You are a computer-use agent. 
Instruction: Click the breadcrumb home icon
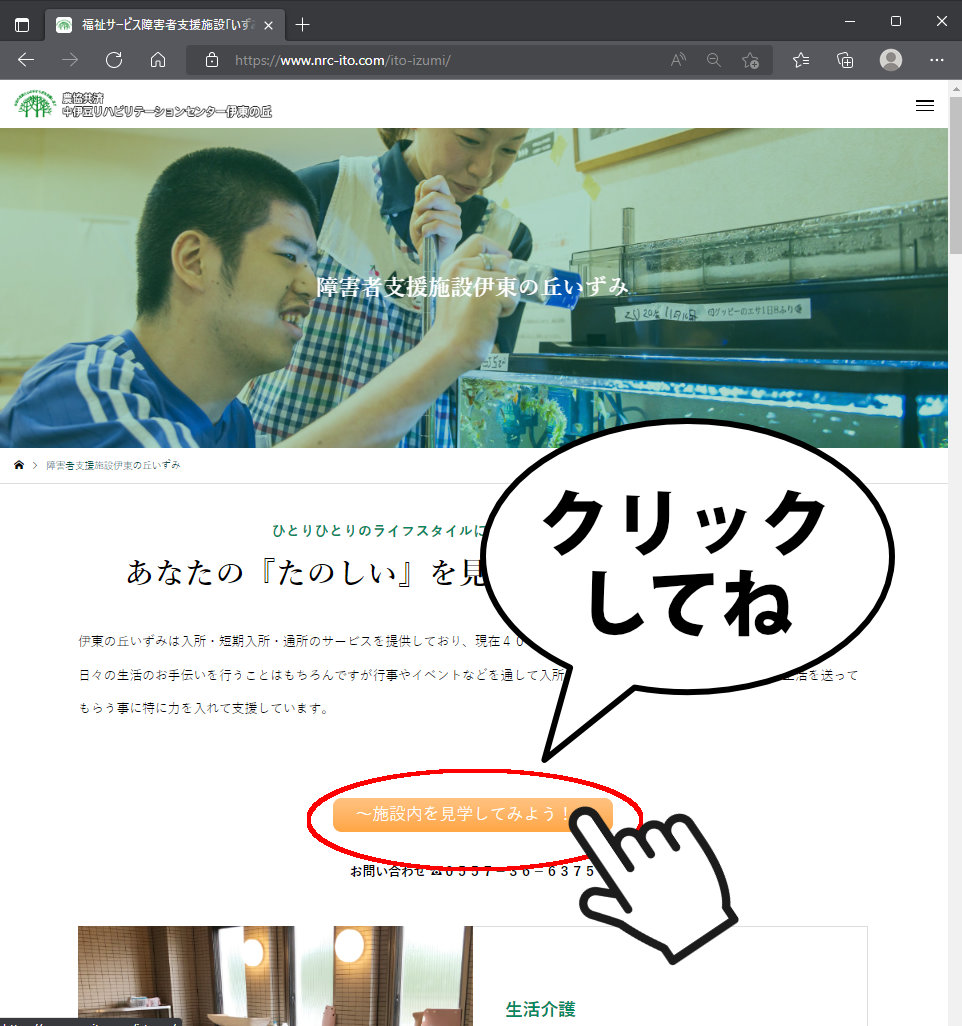[x=19, y=466]
